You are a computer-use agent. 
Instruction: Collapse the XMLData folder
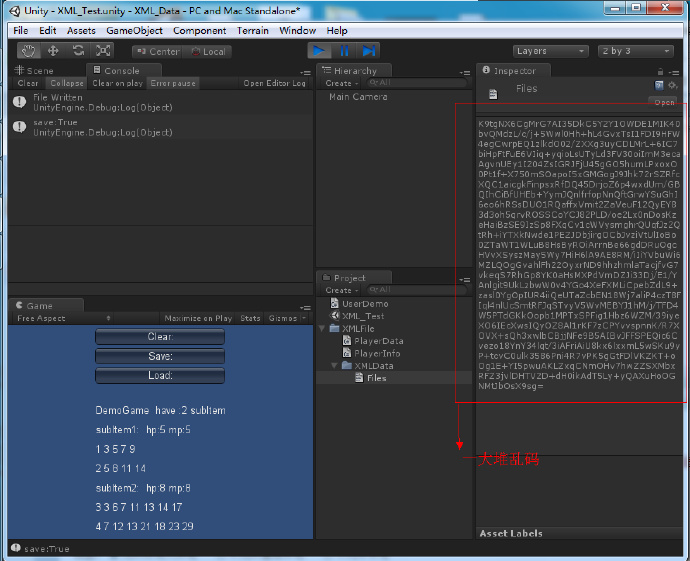334,366
